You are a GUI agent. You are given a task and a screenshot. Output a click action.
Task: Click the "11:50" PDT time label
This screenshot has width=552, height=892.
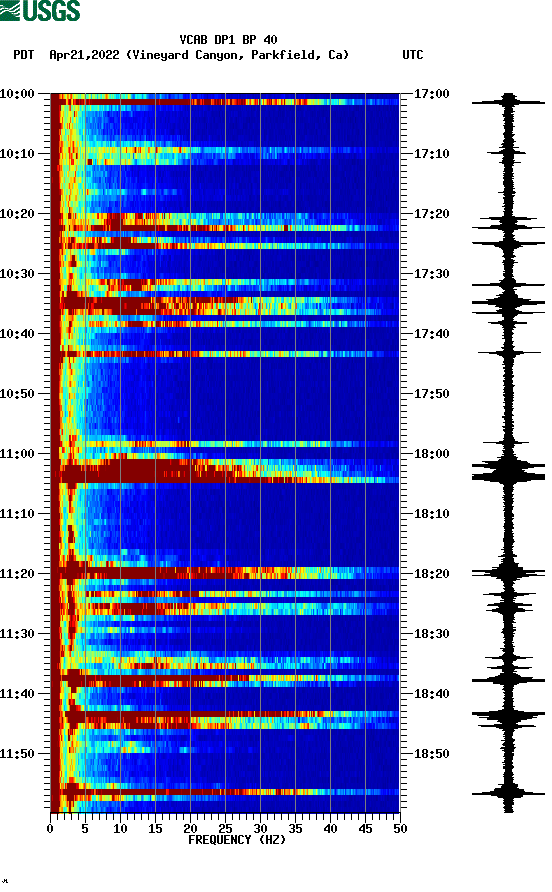click(17, 754)
